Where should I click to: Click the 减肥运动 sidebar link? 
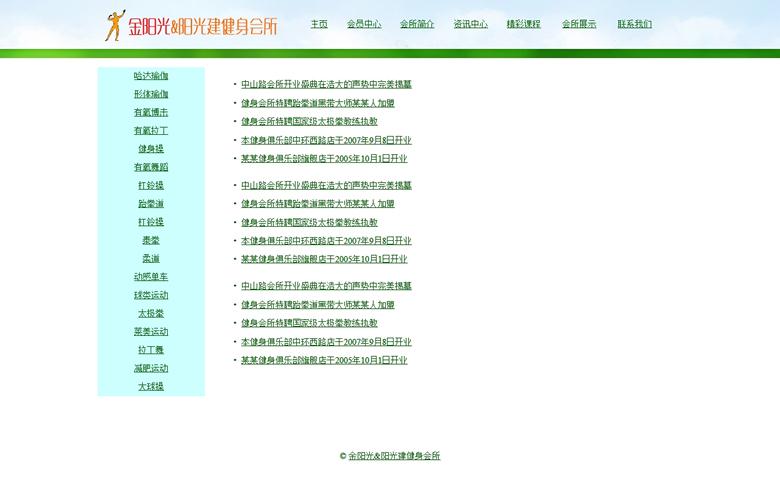(x=151, y=368)
